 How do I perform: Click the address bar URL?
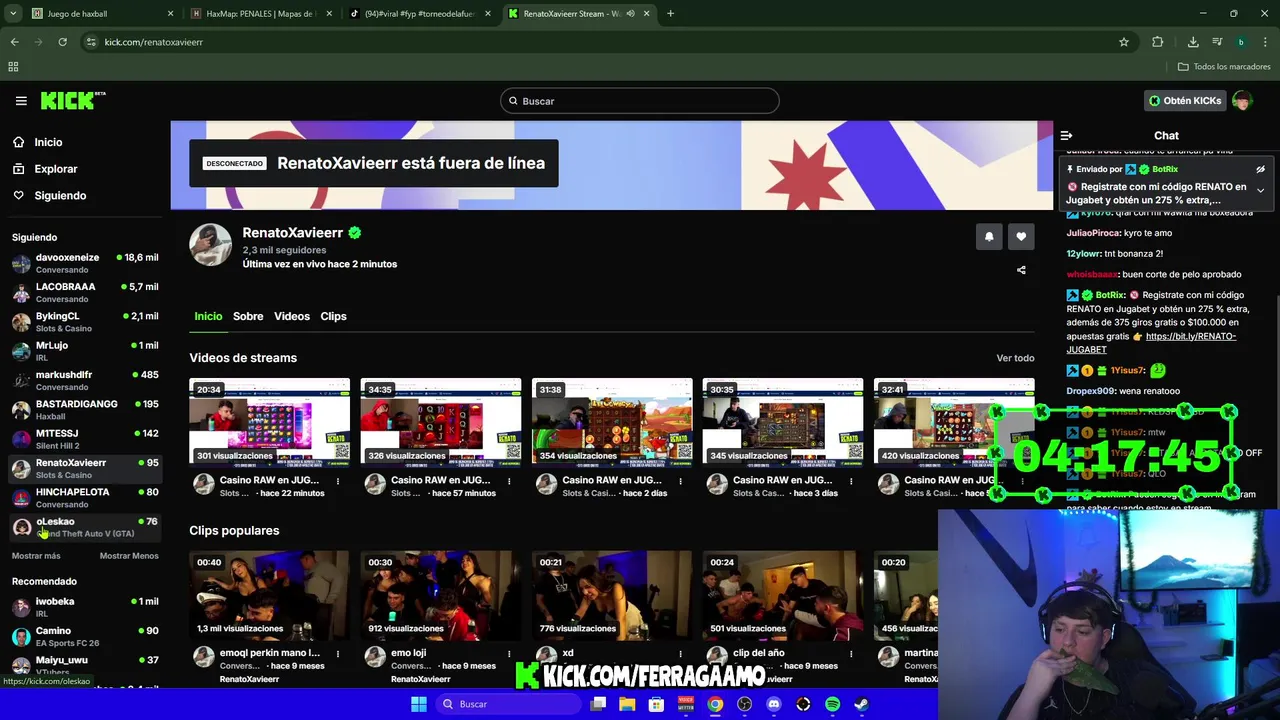coord(153,42)
